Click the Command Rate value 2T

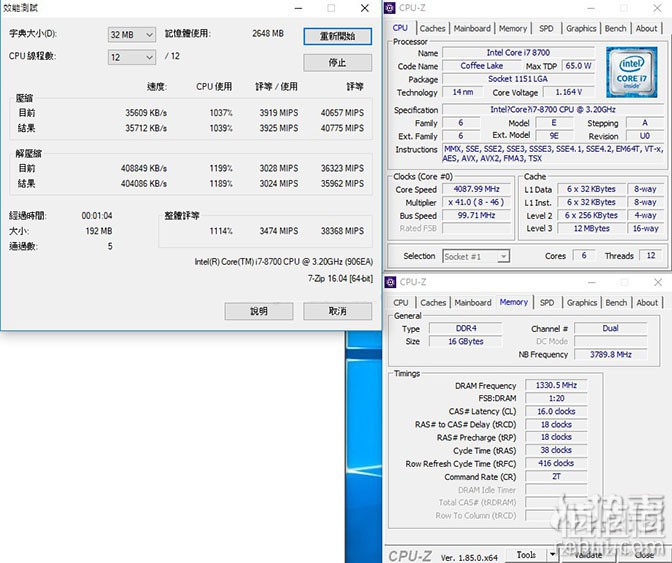[x=556, y=476]
